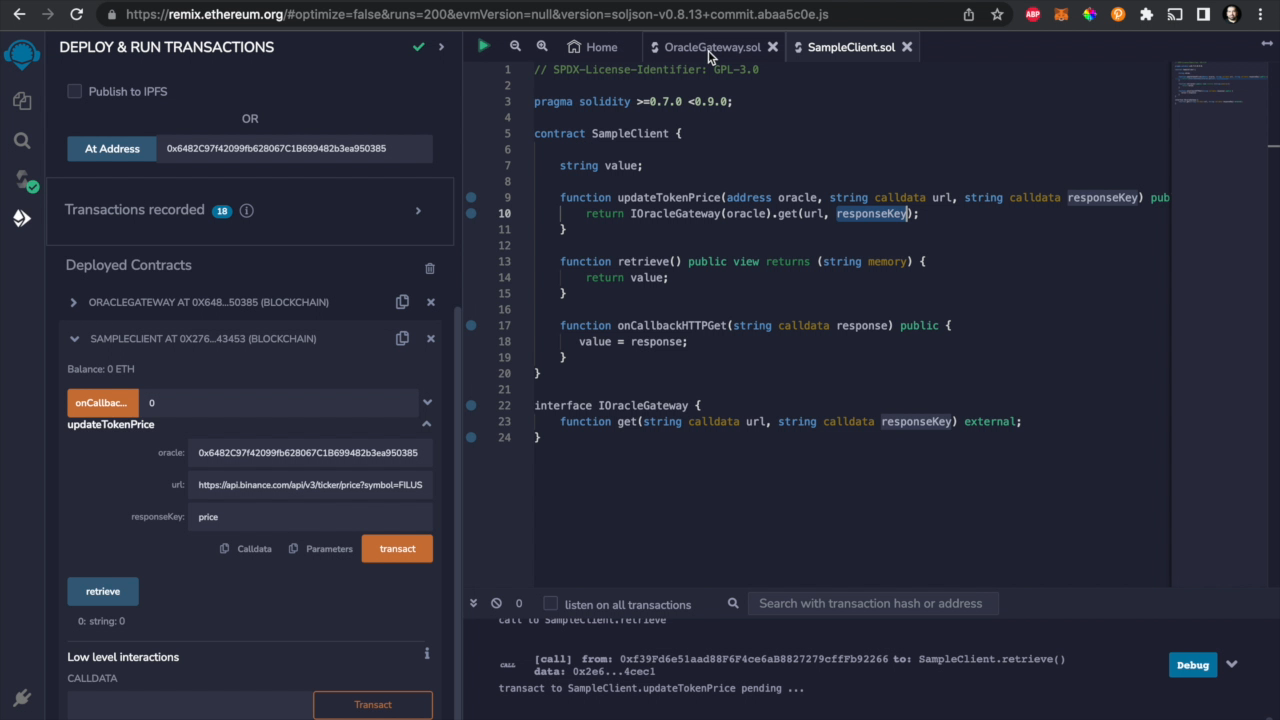The image size is (1280, 720).
Task: Clear the terminal console icon
Action: click(496, 603)
